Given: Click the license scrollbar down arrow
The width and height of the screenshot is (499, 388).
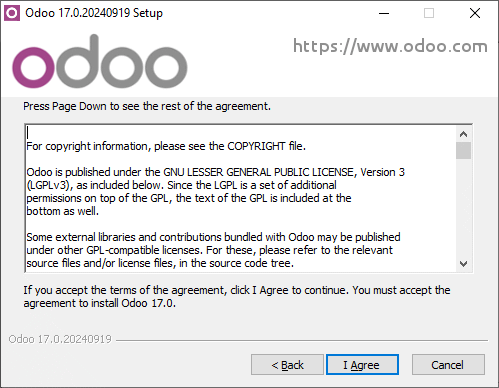Looking at the screenshot, I should tap(463, 264).
